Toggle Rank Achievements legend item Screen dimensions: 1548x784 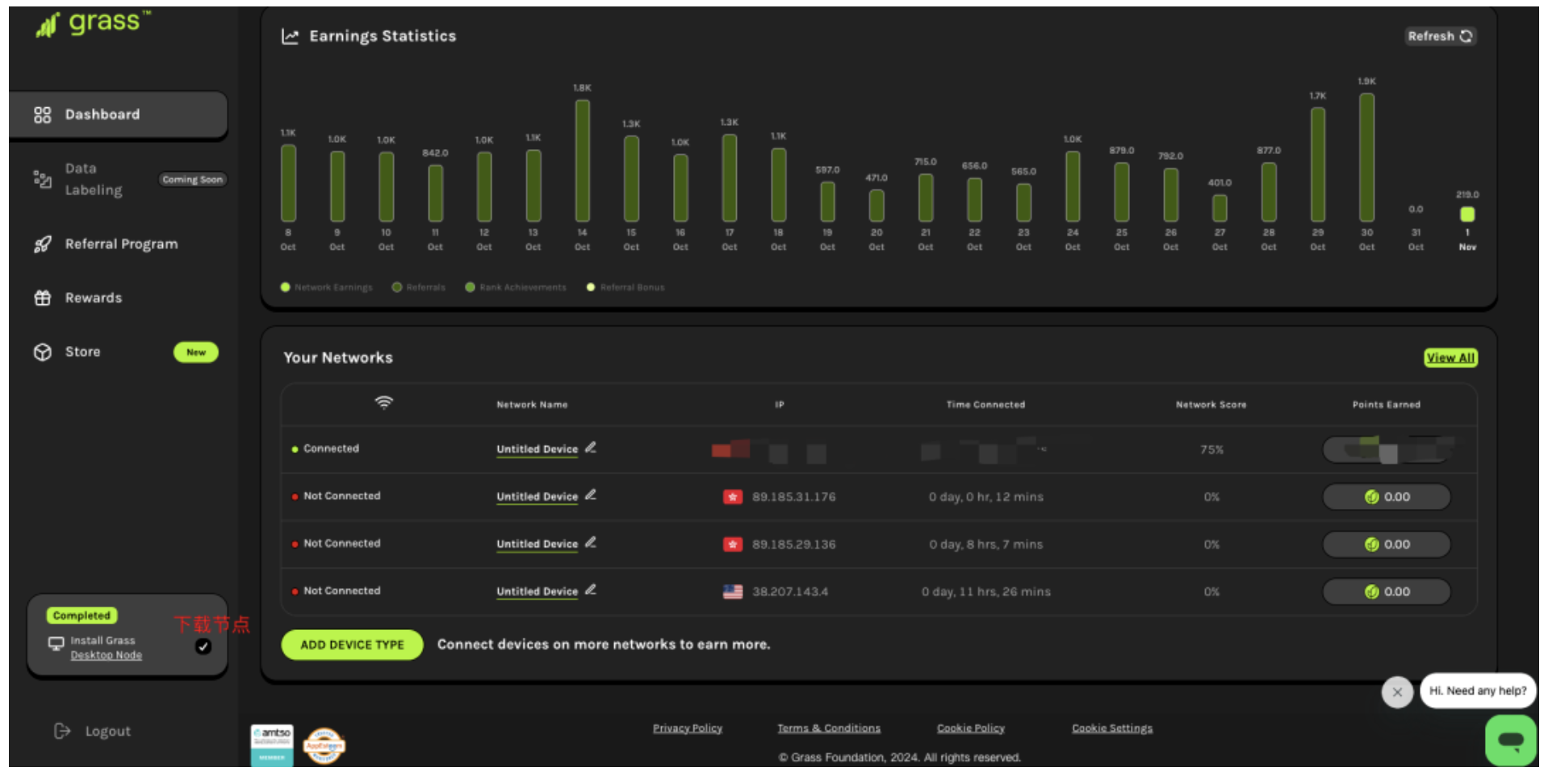click(x=516, y=287)
